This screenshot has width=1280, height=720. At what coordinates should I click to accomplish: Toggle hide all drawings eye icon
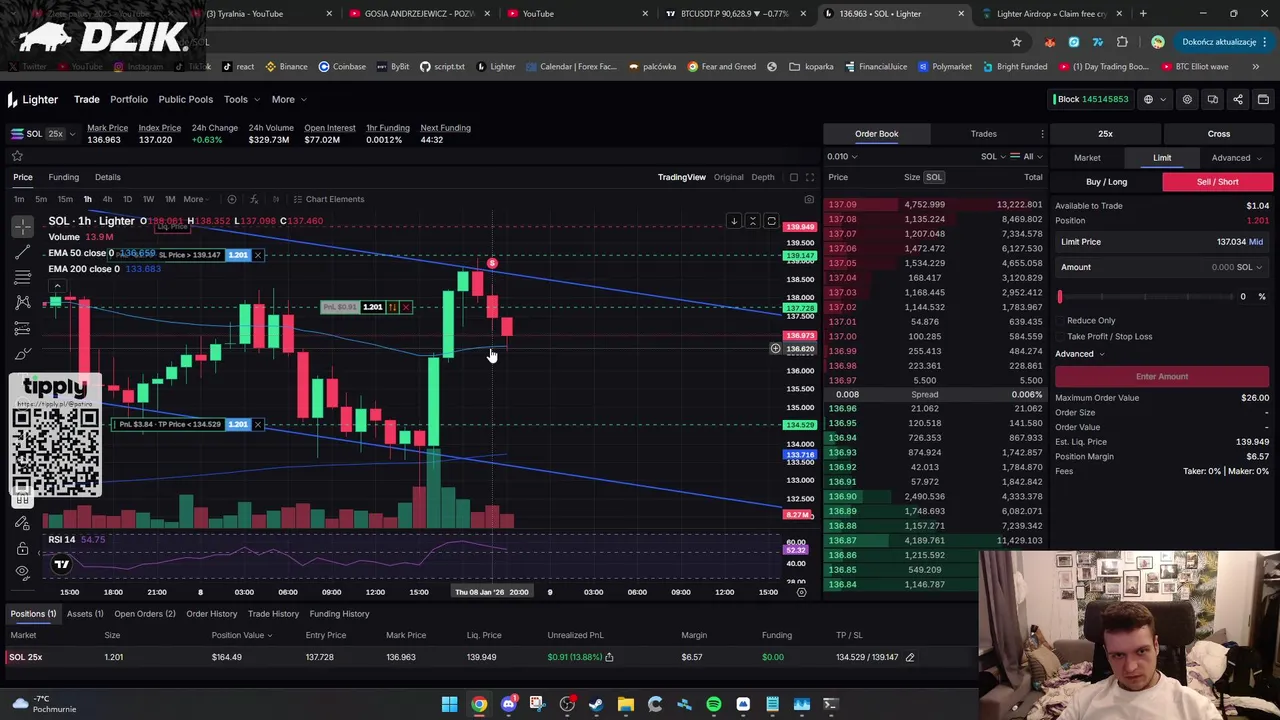[x=22, y=572]
